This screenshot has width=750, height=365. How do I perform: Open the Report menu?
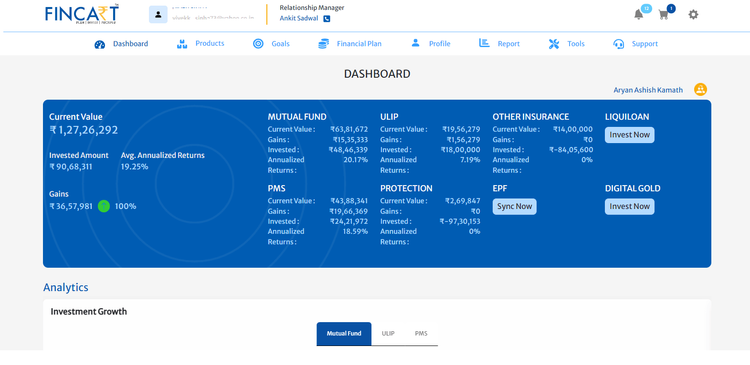click(x=508, y=44)
